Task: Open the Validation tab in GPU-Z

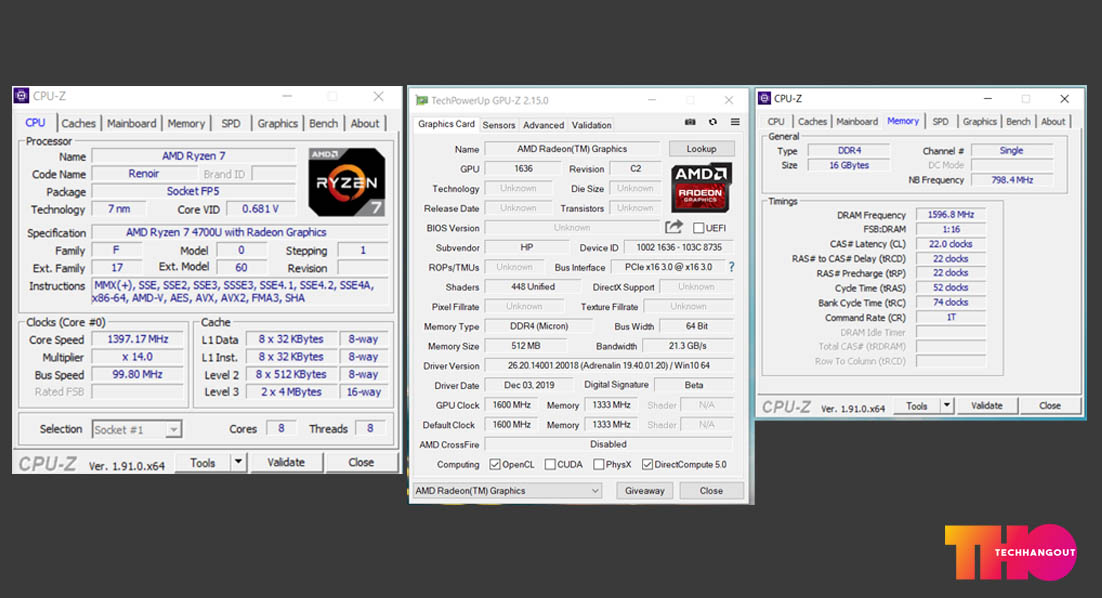Action: 591,125
